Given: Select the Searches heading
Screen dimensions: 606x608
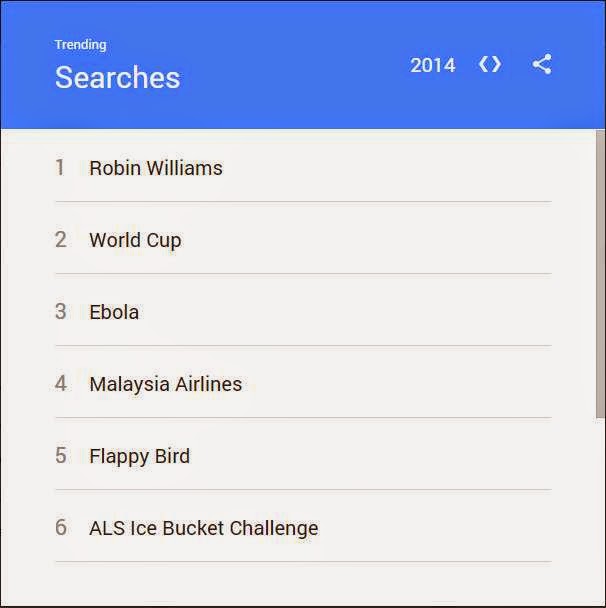Looking at the screenshot, I should [117, 77].
